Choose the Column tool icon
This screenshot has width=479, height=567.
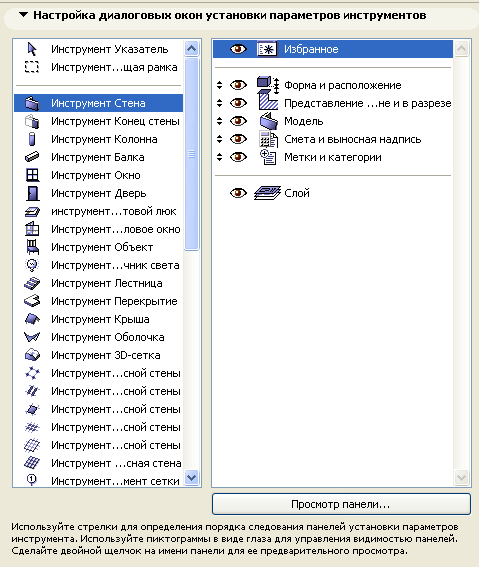32,139
